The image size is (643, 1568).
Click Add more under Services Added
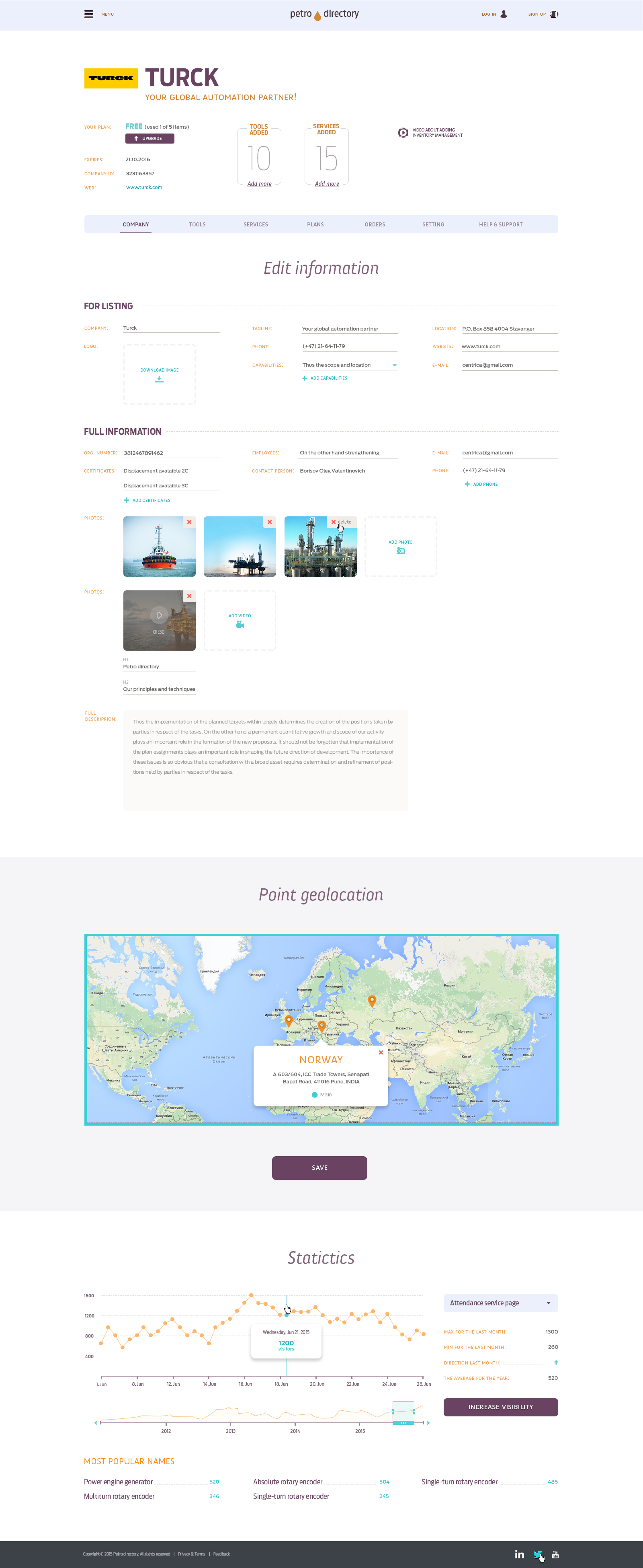click(327, 184)
